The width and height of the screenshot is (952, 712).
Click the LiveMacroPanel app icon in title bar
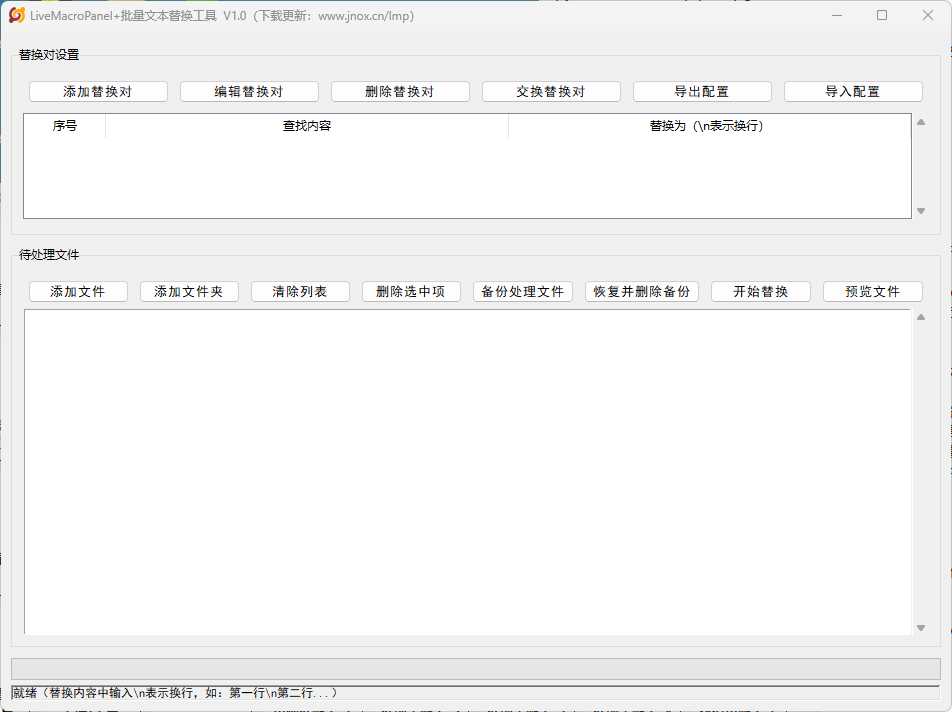point(16,15)
